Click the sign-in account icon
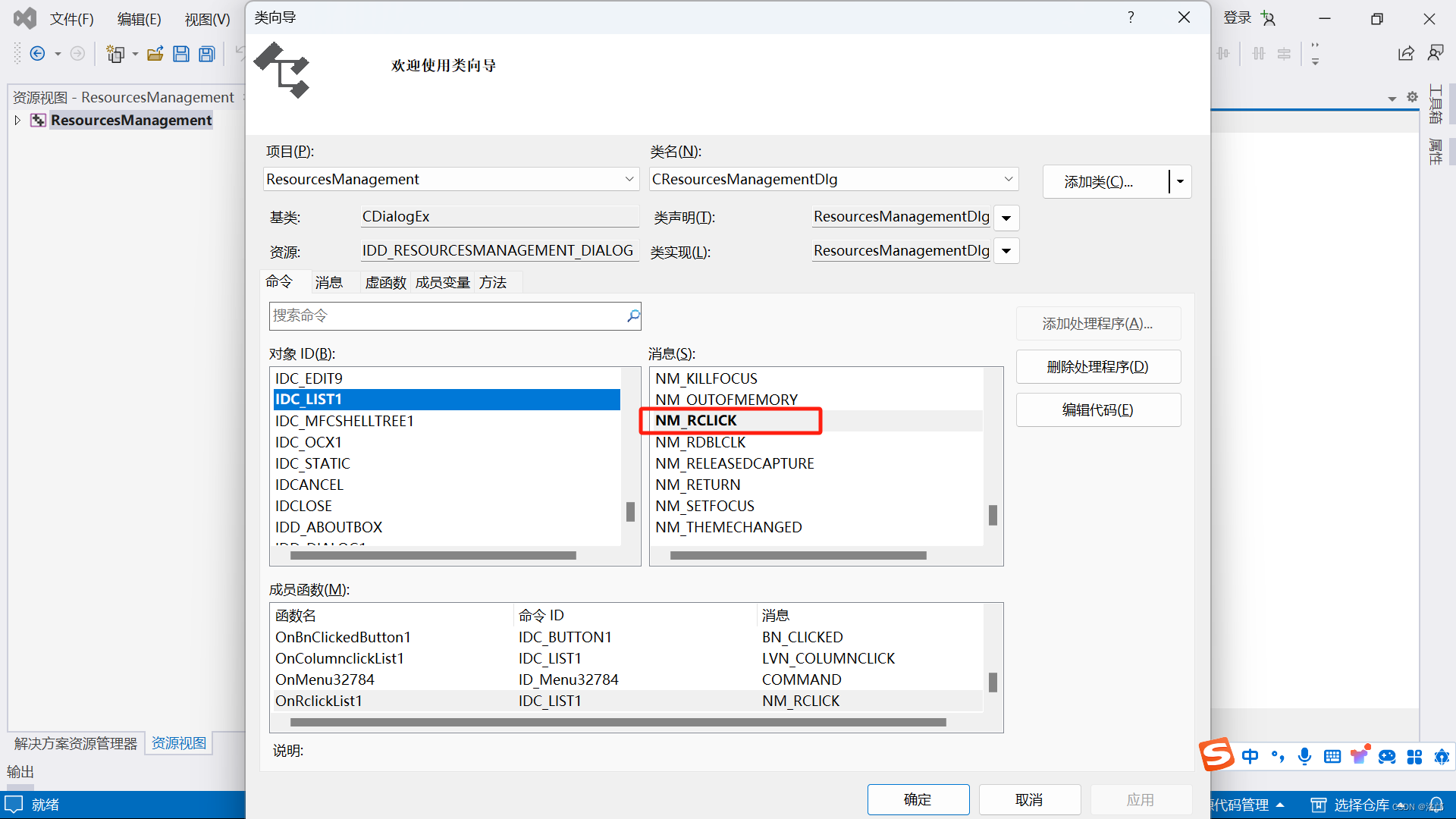The height and width of the screenshot is (819, 1456). click(1269, 17)
